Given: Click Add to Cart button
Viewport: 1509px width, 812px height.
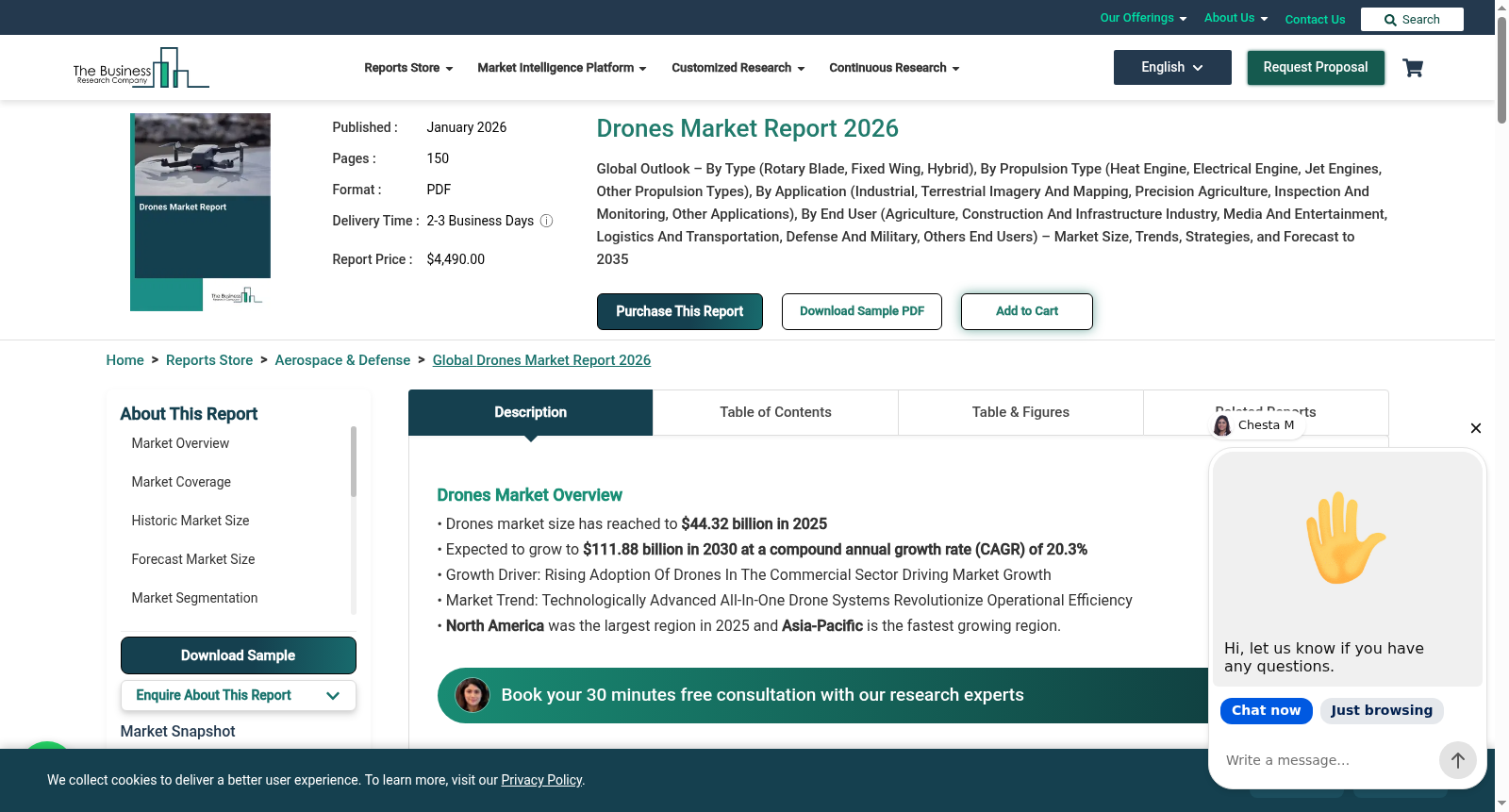Looking at the screenshot, I should (1027, 312).
